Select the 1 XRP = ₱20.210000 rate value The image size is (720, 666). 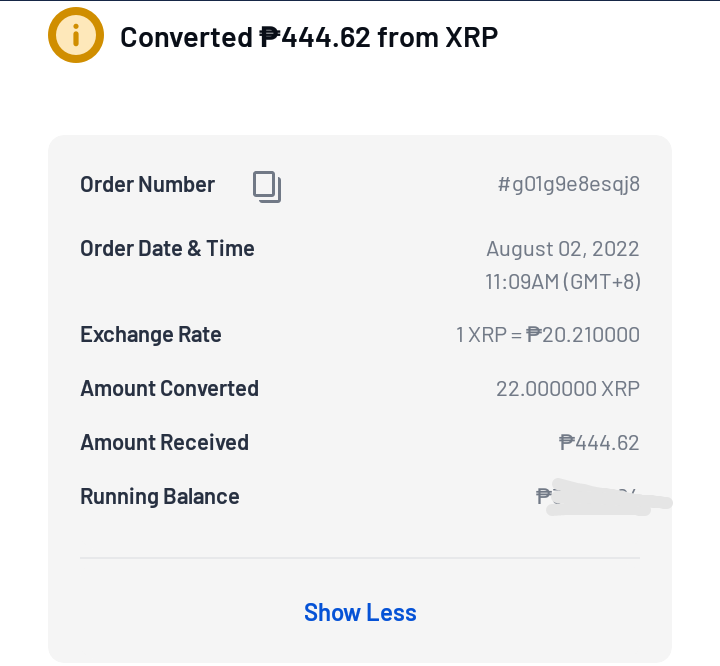547,335
